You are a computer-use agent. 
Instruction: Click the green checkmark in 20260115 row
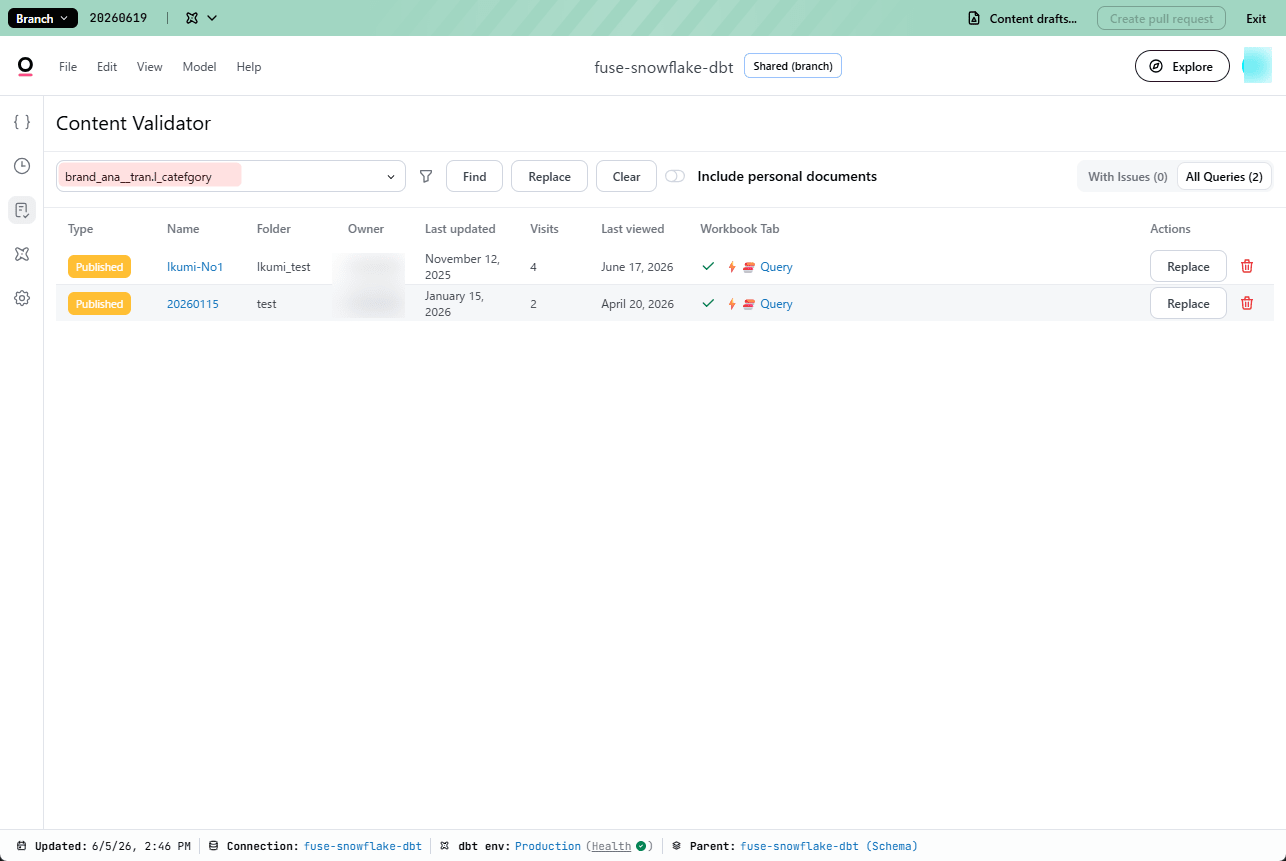[x=708, y=303]
